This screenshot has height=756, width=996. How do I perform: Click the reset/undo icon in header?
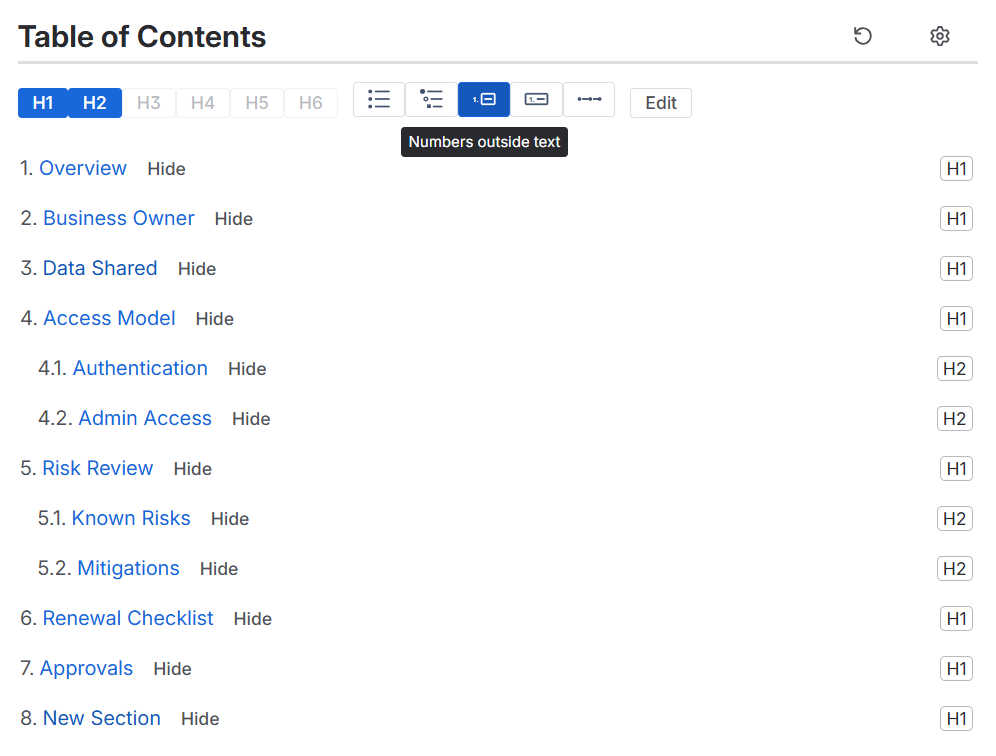coord(862,36)
